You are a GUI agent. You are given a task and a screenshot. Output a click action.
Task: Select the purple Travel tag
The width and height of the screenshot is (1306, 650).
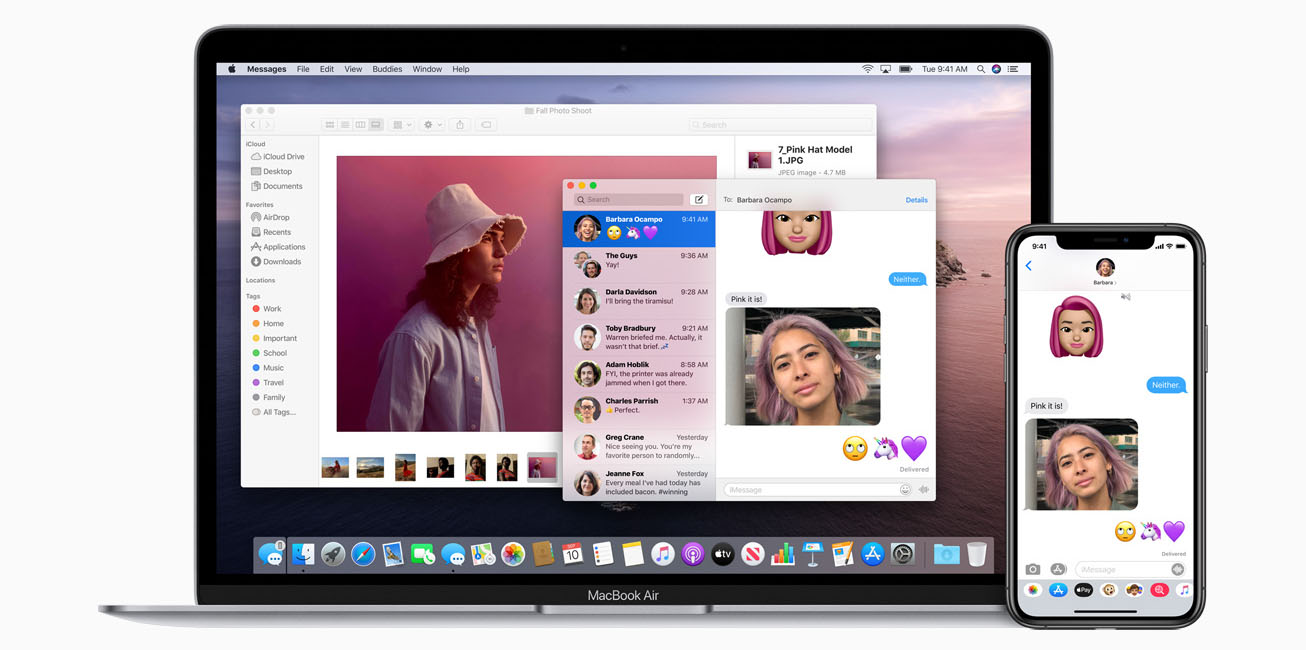273,383
